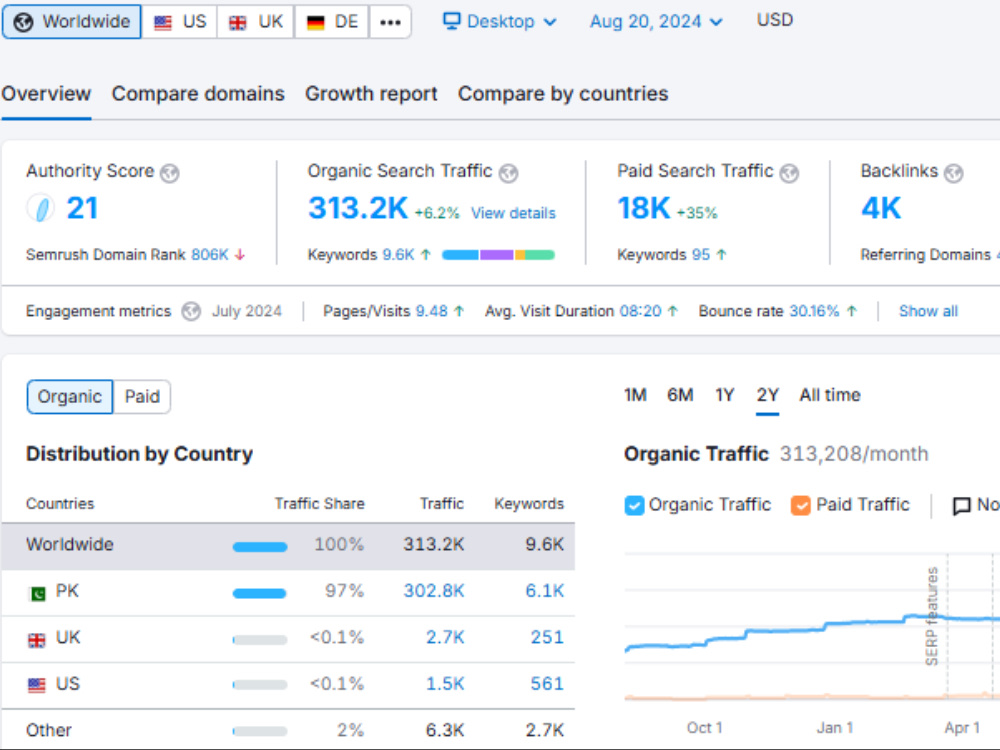Uncheck the Paid Traffic checkbox
Viewport: 1000px width, 750px height.
(800, 505)
